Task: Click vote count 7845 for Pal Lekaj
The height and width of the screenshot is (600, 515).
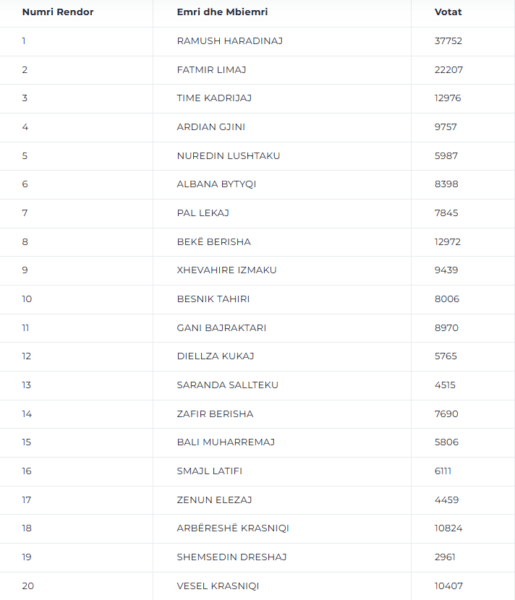Action: [x=446, y=213]
